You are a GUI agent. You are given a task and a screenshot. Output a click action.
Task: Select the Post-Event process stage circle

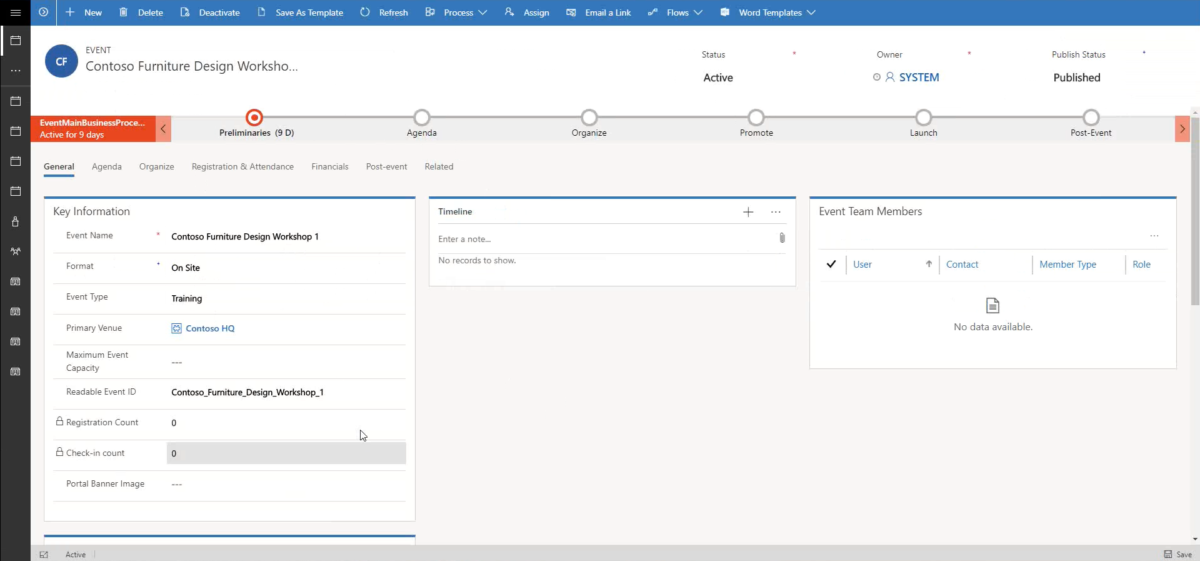pos(1091,118)
